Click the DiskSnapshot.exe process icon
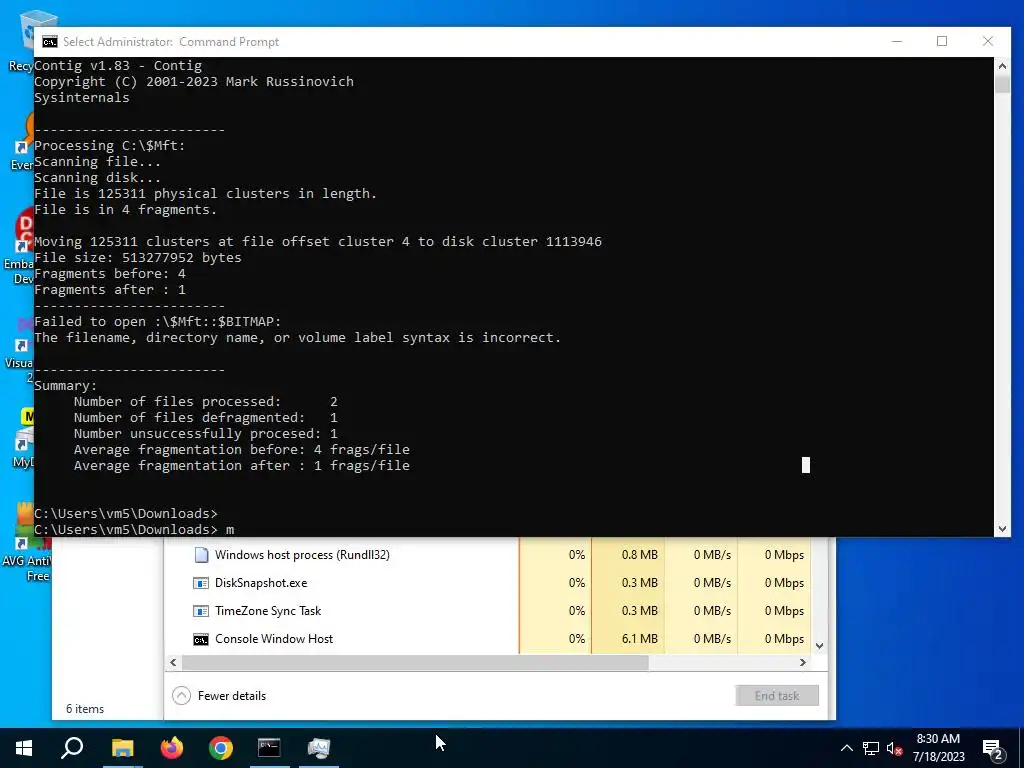Image resolution: width=1024 pixels, height=768 pixels. [x=201, y=583]
